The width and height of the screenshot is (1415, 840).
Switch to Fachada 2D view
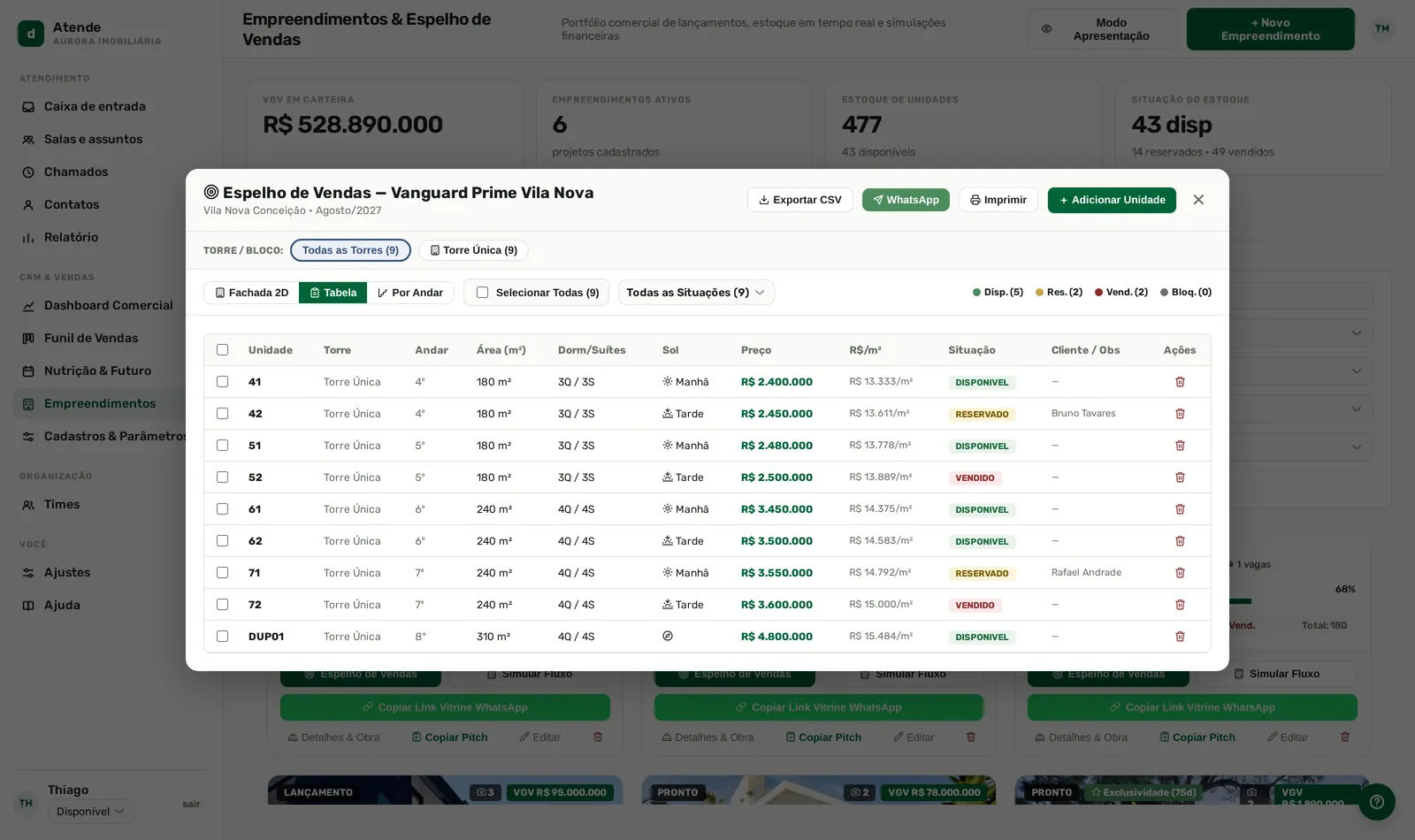point(252,293)
